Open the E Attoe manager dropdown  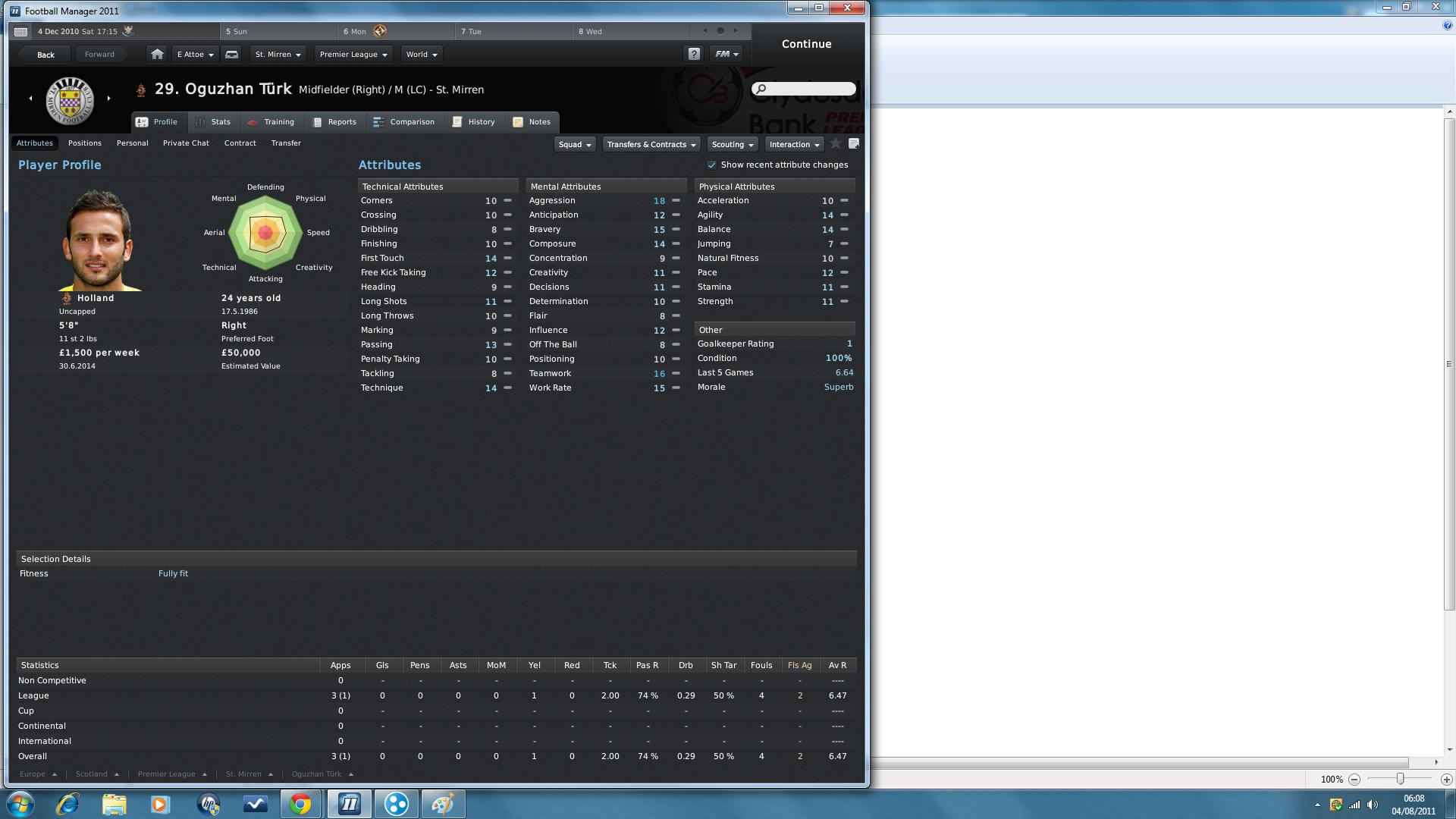[x=196, y=54]
